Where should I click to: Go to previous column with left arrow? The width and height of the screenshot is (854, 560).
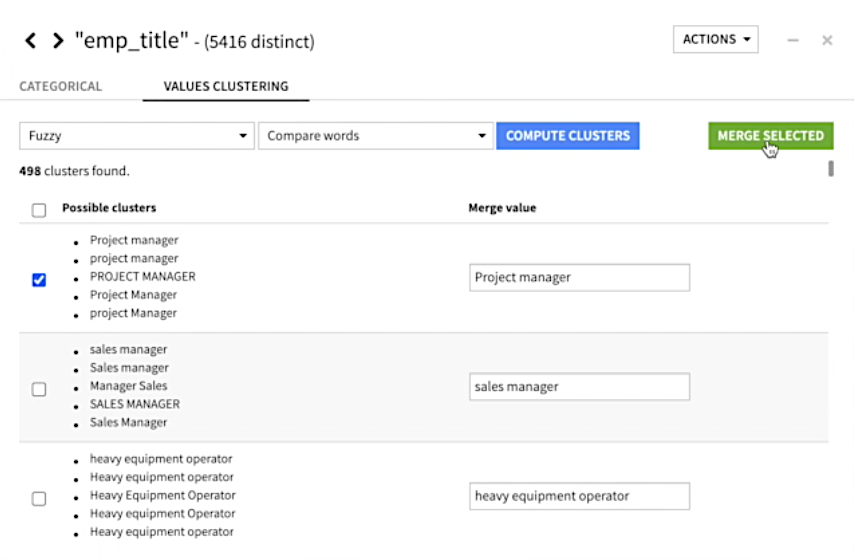click(30, 41)
